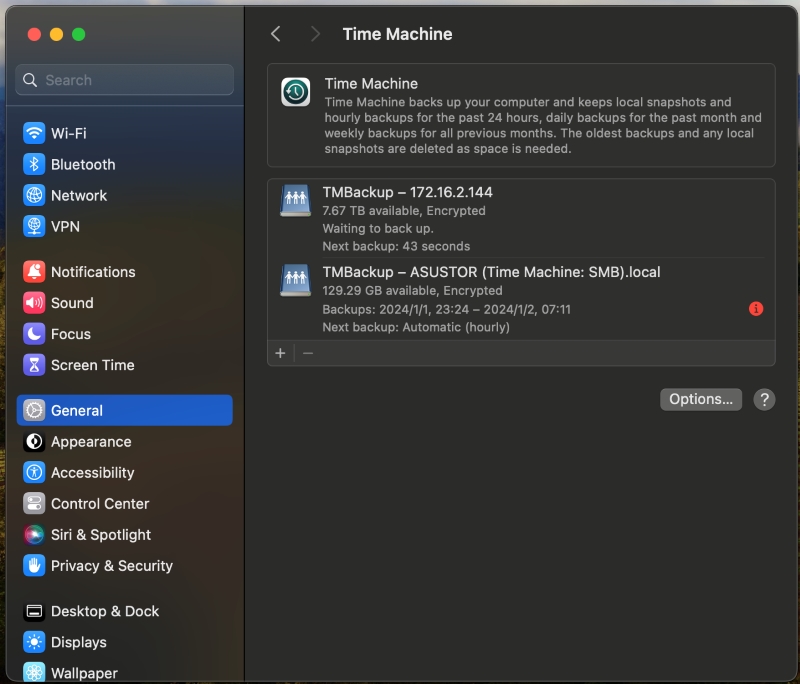Select the Screen Time sidebar label

[x=93, y=365]
